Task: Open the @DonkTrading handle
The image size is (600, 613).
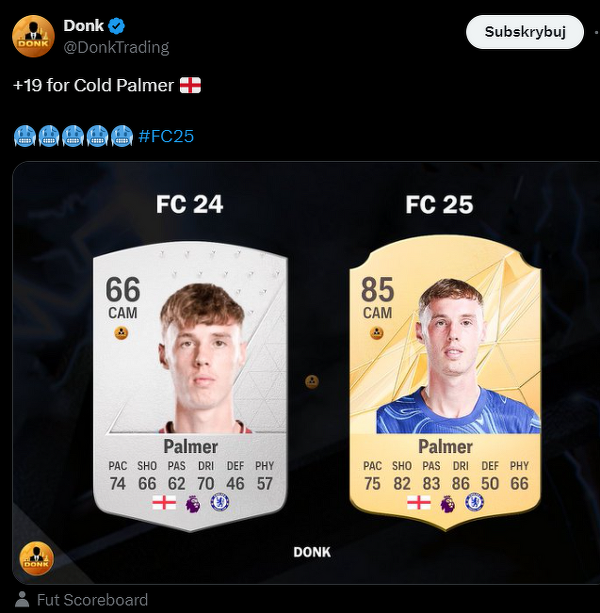Action: [x=116, y=47]
